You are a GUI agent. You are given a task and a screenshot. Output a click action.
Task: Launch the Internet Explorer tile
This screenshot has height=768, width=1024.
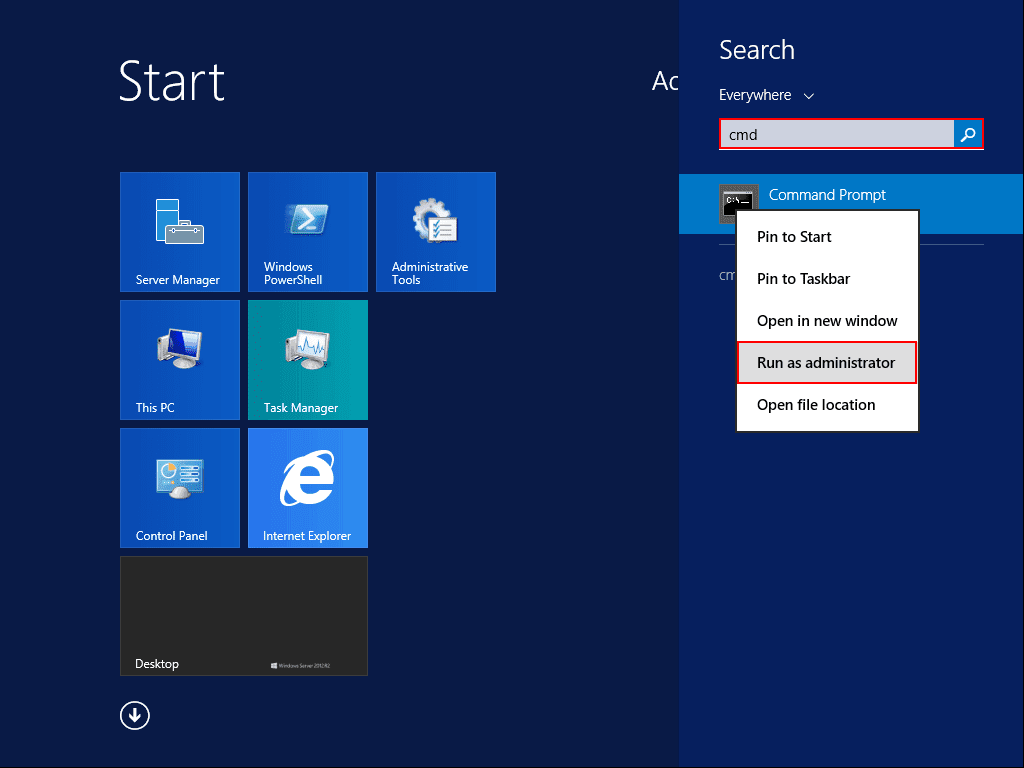click(308, 488)
